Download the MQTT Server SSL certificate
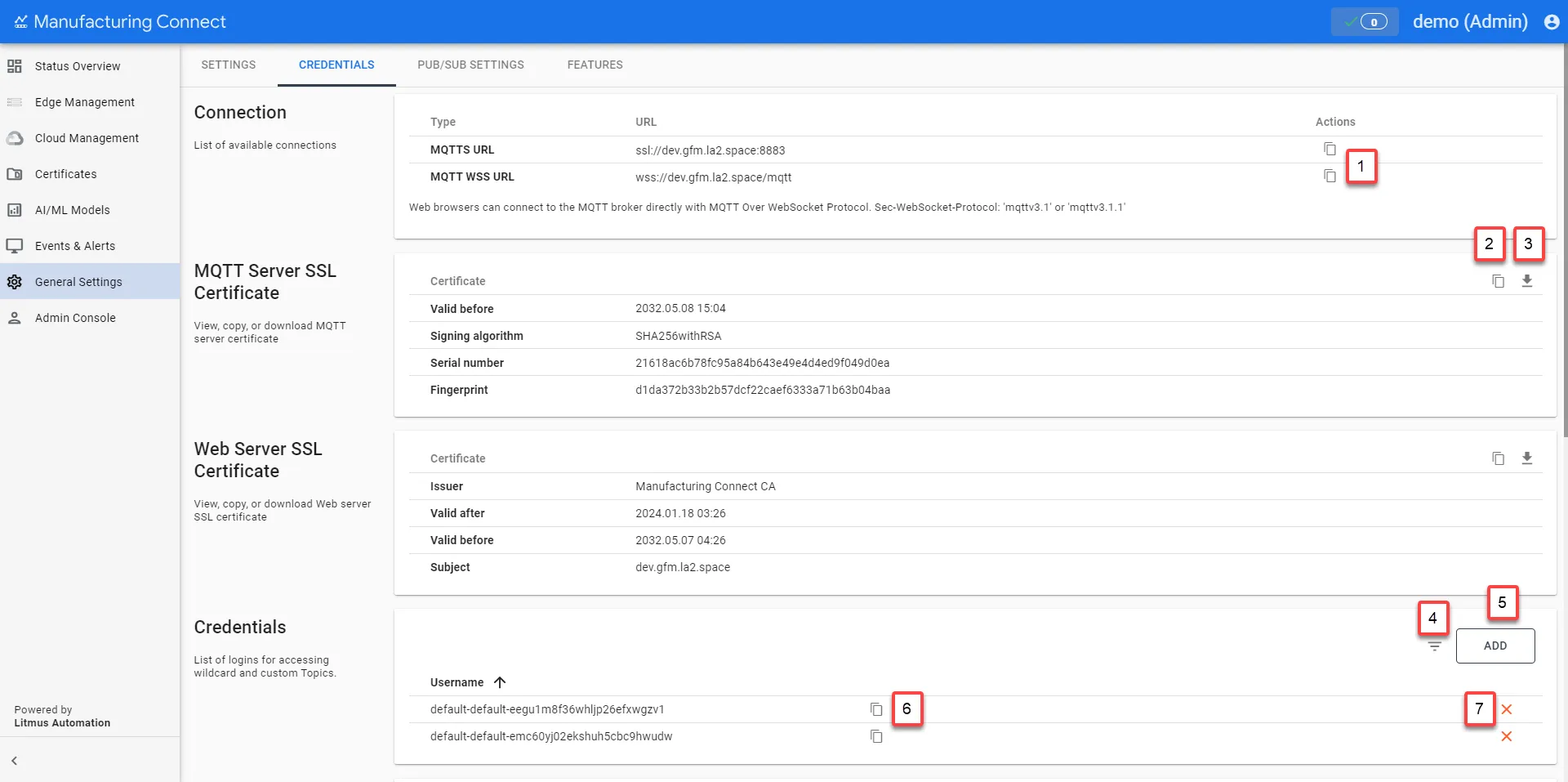 [x=1527, y=281]
